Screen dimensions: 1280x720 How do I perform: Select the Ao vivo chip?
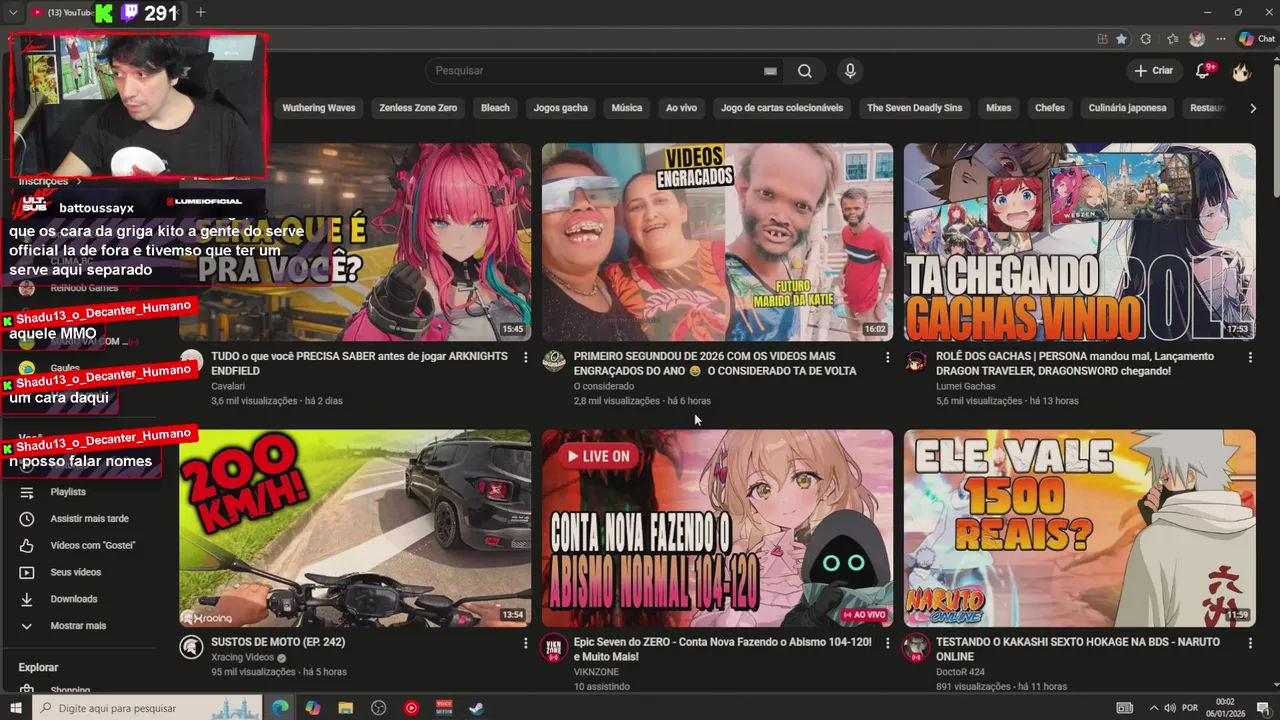[x=681, y=108]
